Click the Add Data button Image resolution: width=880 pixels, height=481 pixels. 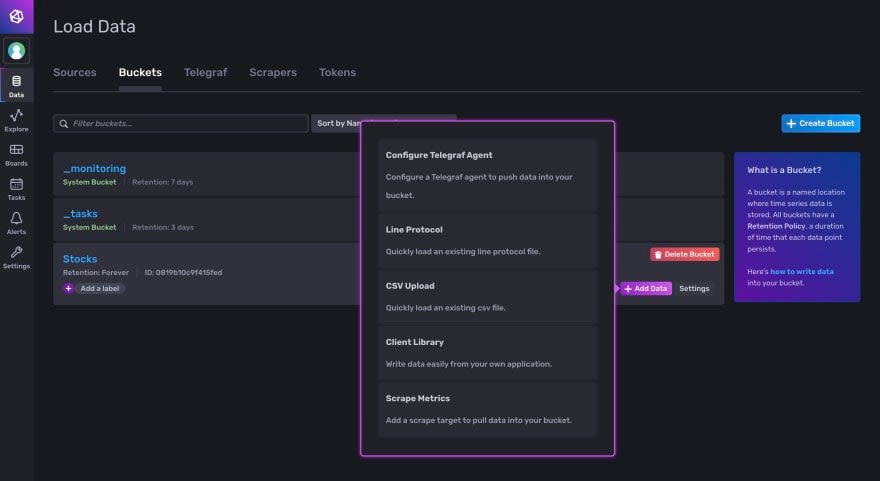[646, 288]
